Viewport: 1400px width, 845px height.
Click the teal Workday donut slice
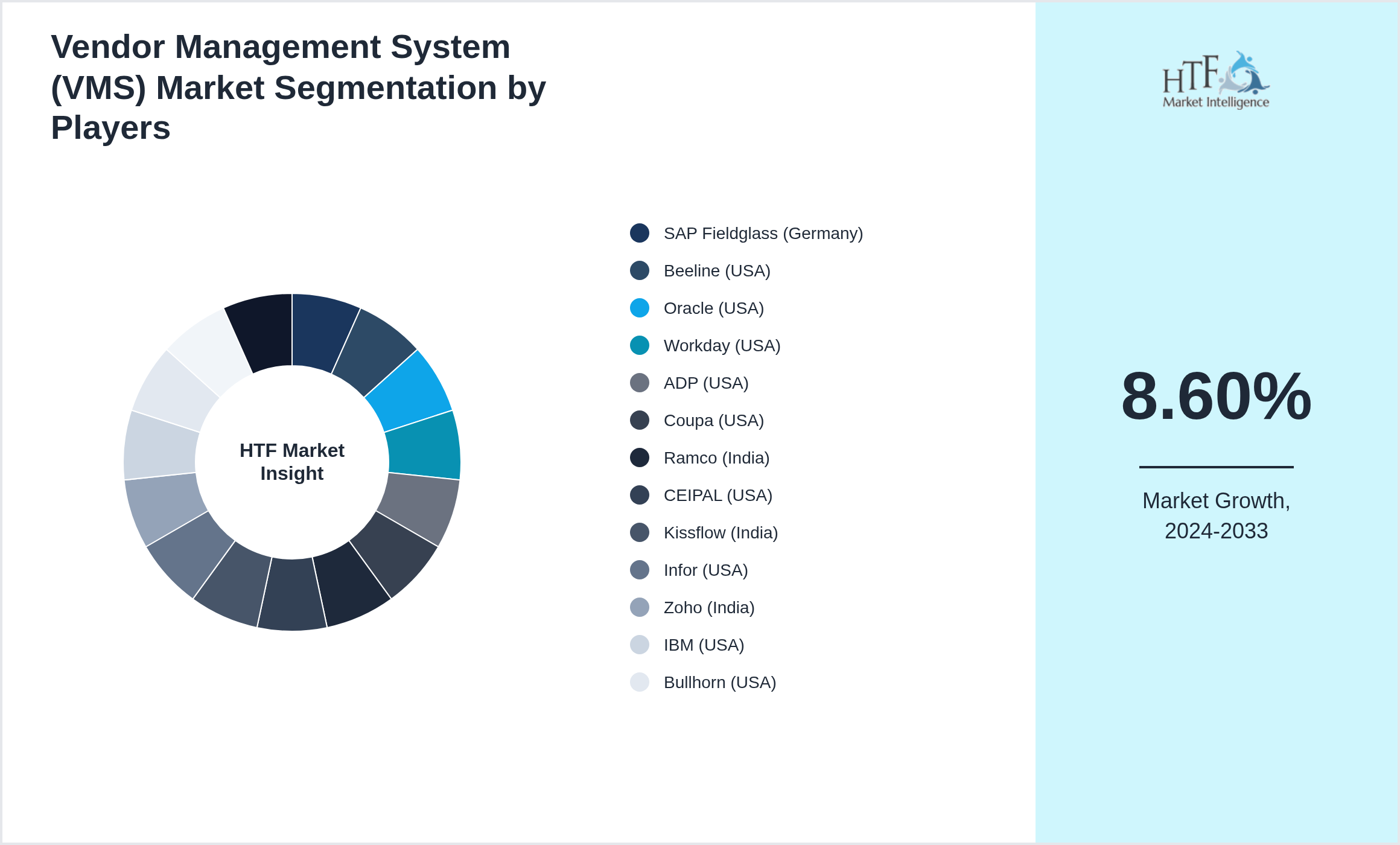(x=424, y=447)
